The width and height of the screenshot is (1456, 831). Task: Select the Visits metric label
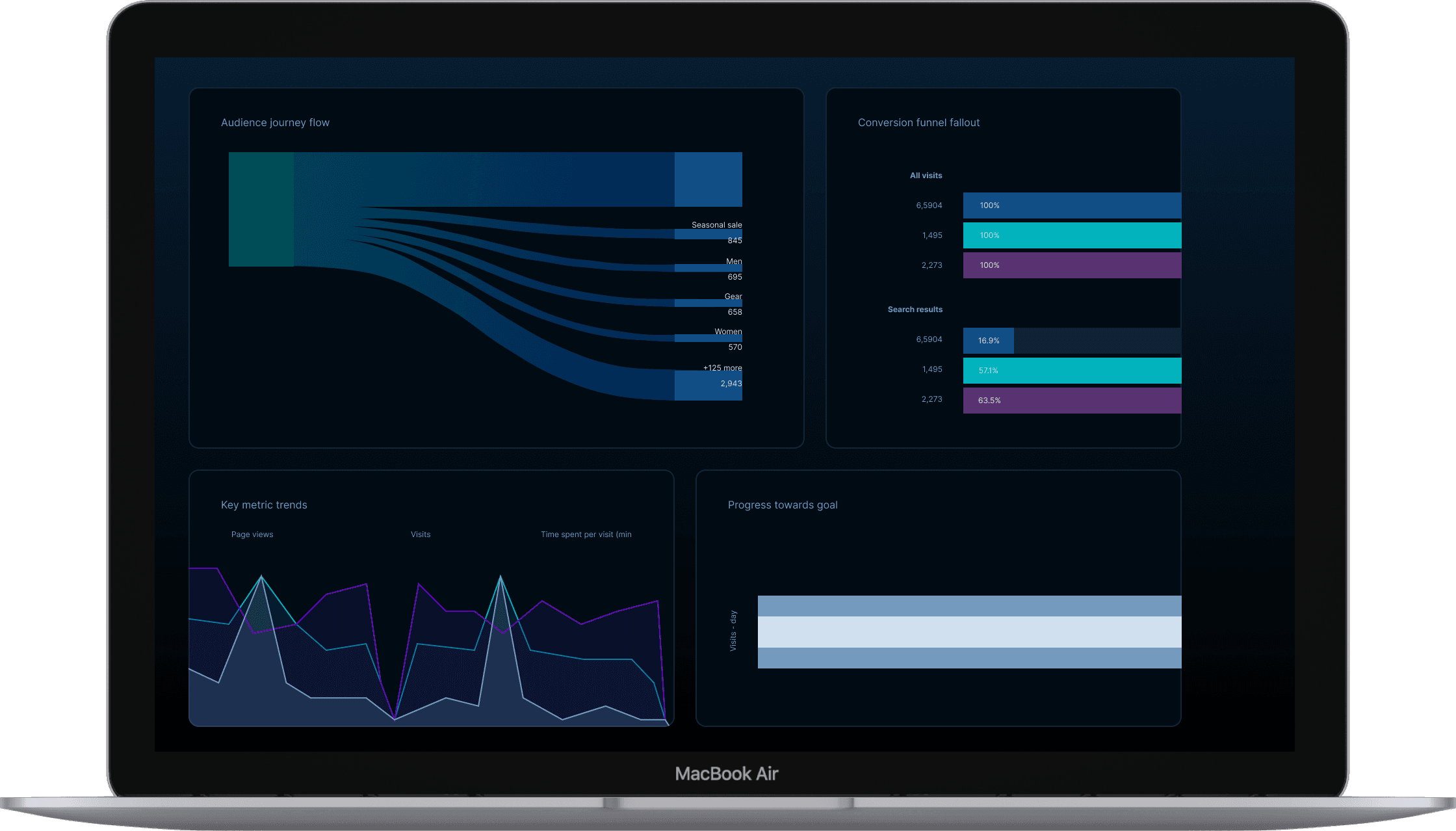(x=421, y=534)
